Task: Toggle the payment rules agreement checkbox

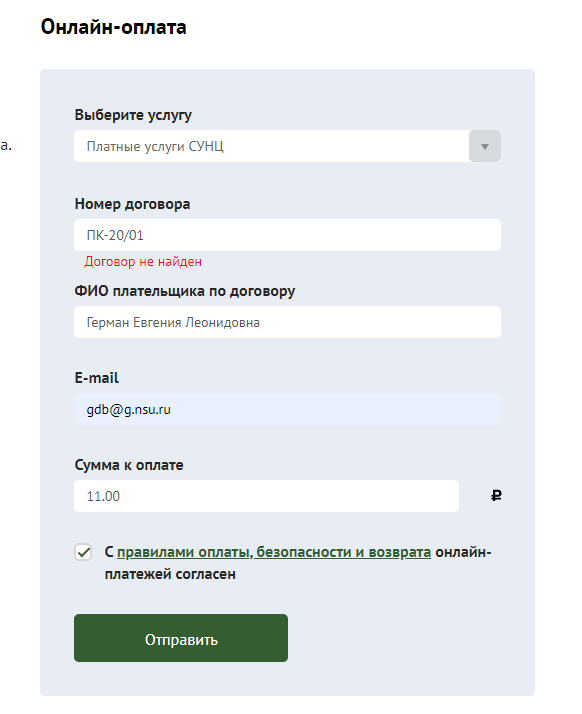Action: (83, 552)
